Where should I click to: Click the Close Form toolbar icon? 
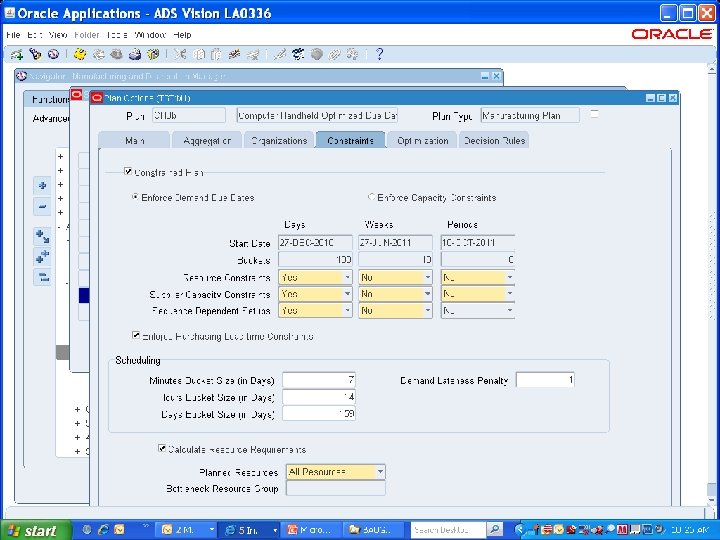152,55
